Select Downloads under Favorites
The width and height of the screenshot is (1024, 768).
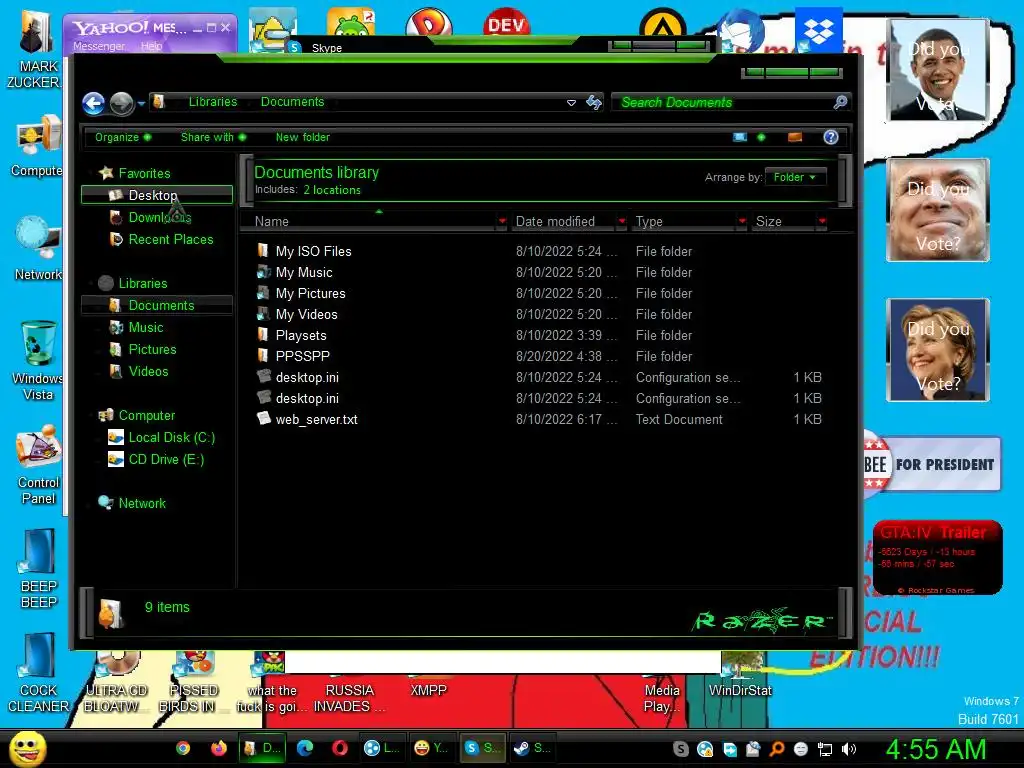coord(159,217)
